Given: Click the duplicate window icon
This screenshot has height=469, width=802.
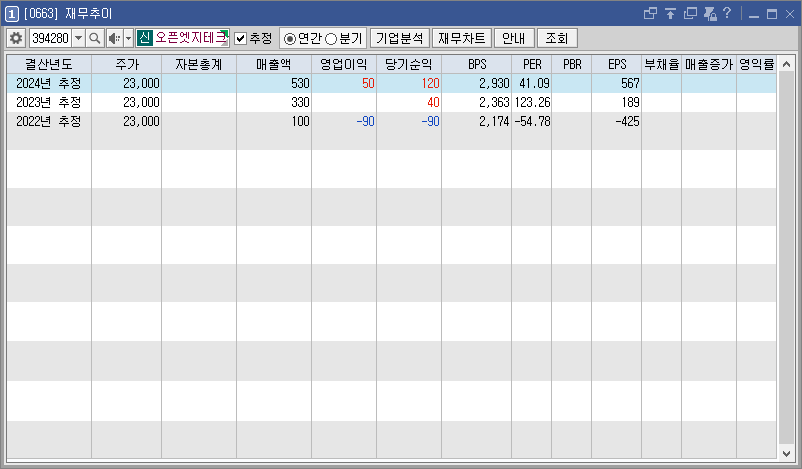Looking at the screenshot, I should click(x=690, y=13).
